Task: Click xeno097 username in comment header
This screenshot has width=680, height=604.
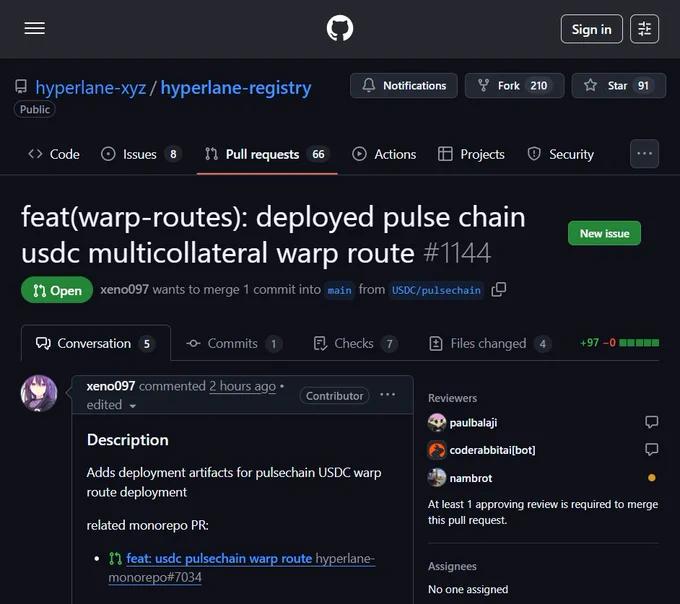Action: click(x=111, y=386)
